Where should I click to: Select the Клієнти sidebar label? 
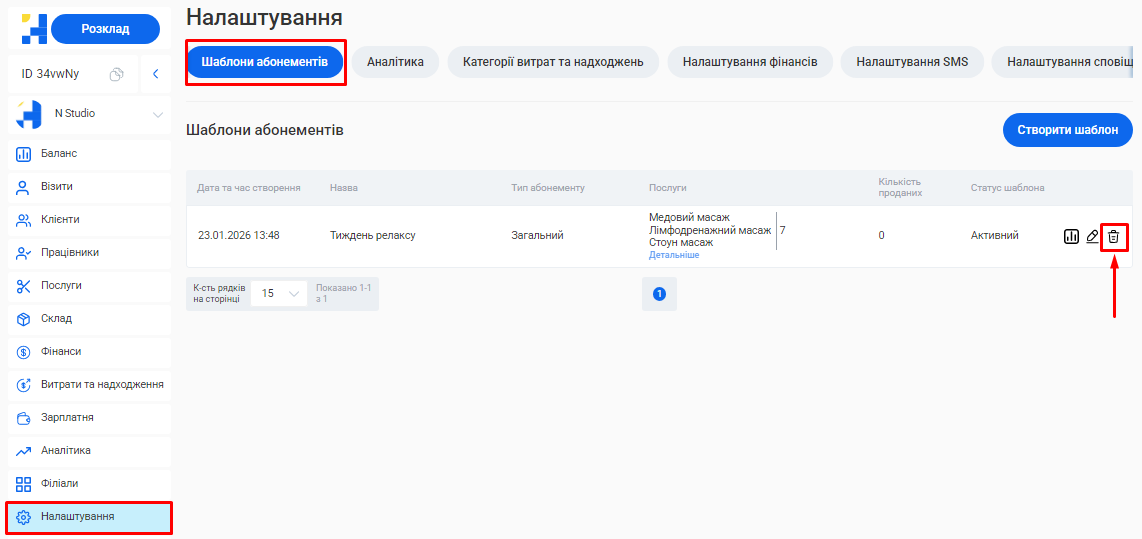click(60, 219)
